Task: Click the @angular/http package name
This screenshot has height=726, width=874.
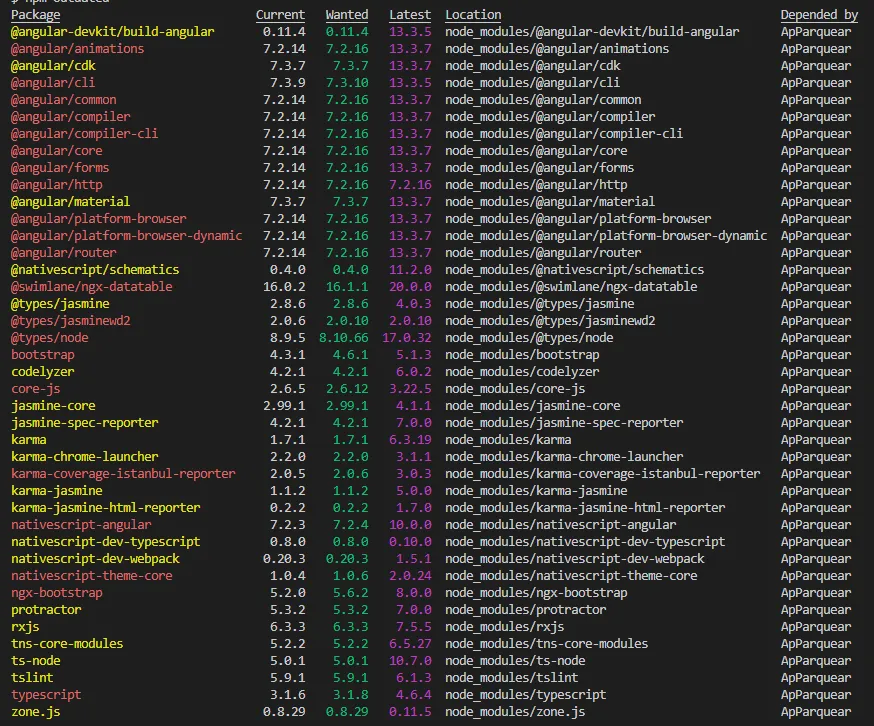Action: 57,185
